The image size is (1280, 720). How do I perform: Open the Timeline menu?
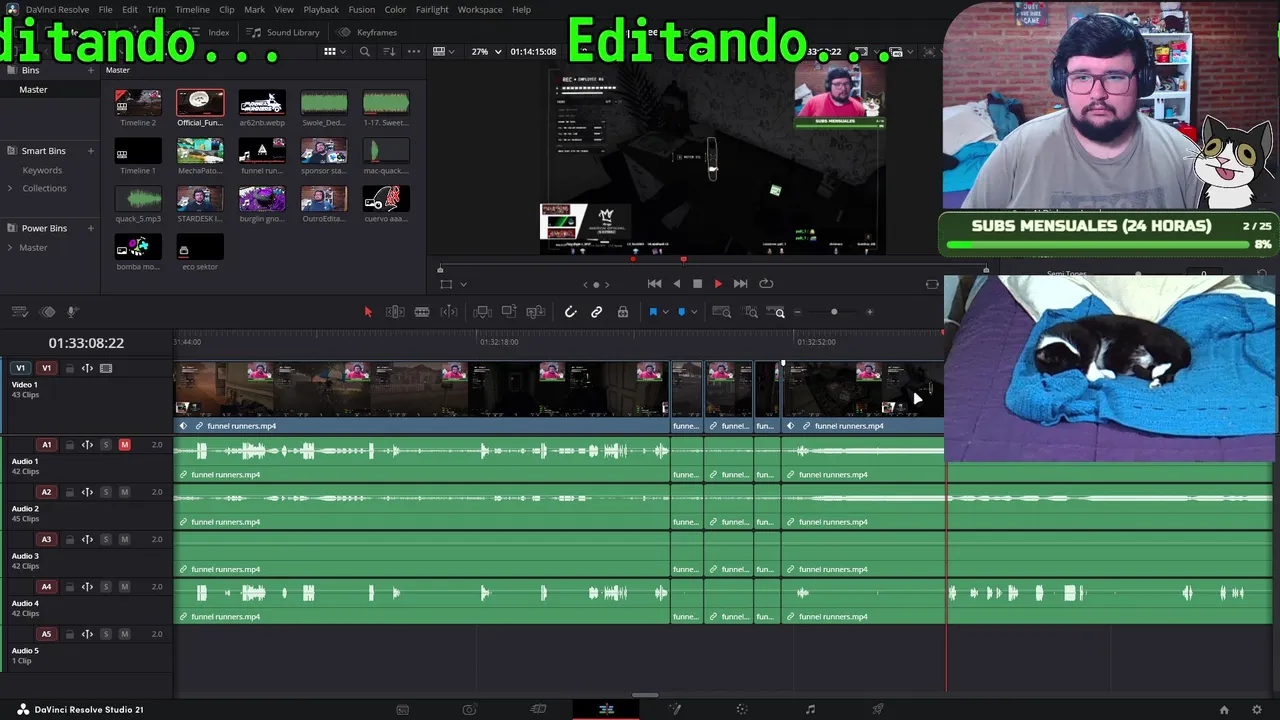click(192, 9)
